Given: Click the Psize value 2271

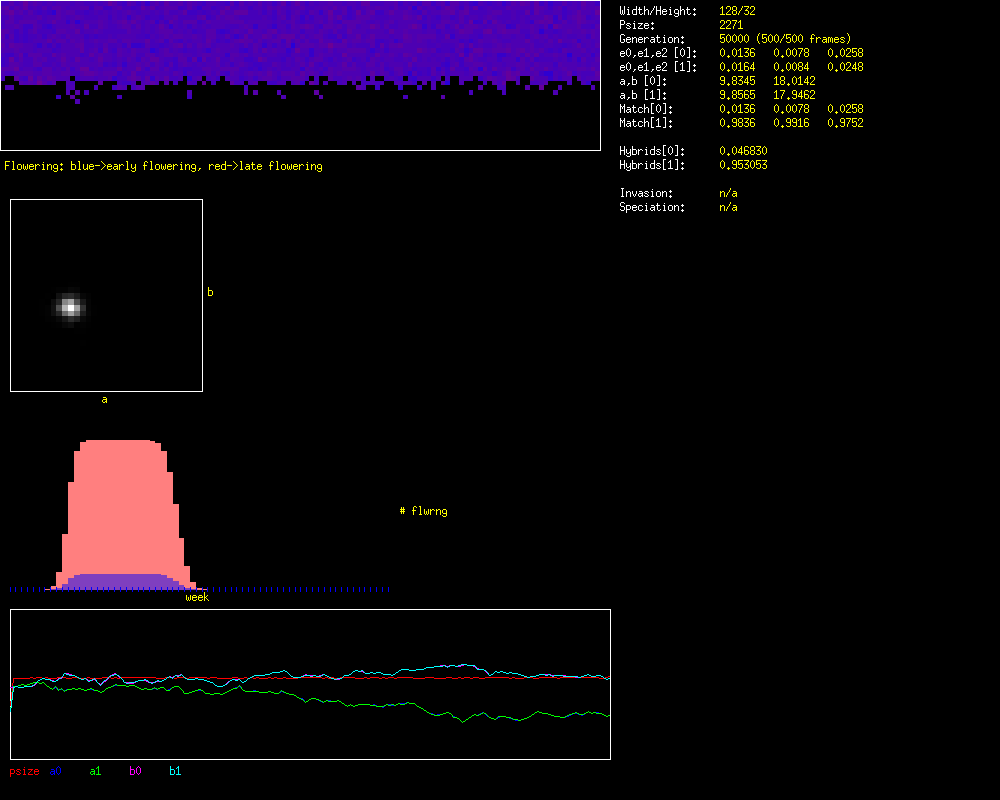Looking at the screenshot, I should pyautogui.click(x=732, y=25).
